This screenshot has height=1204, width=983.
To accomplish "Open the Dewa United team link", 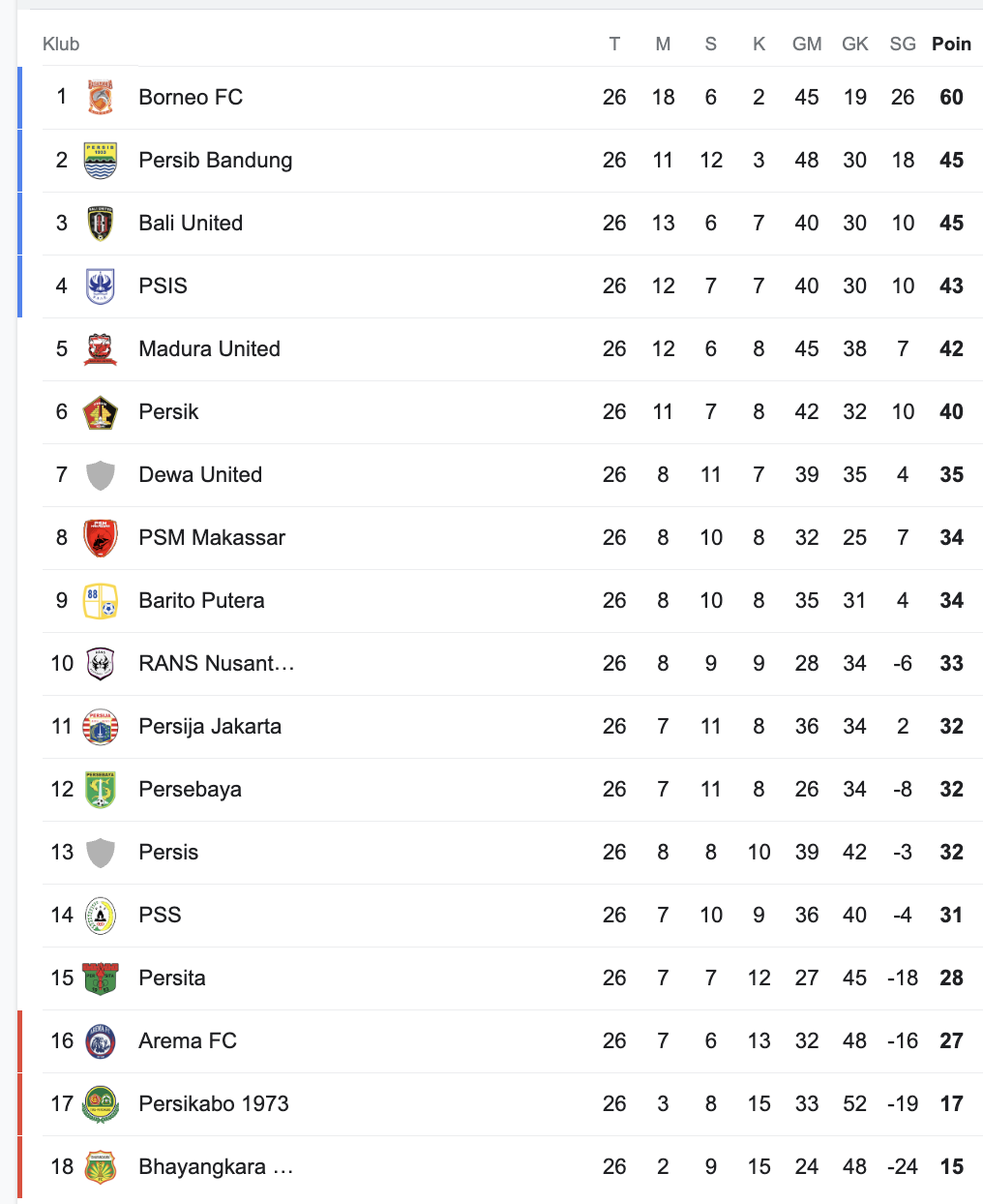I will [200, 475].
